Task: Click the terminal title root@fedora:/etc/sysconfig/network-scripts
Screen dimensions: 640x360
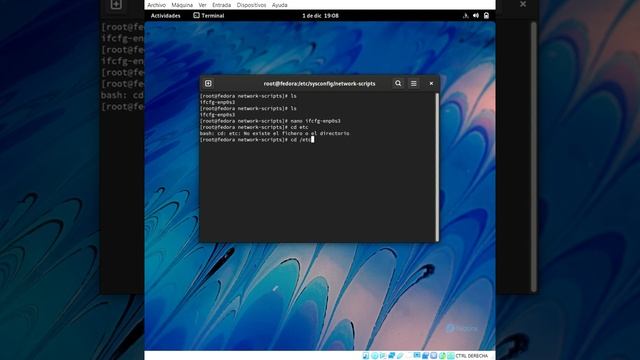Action: pos(319,83)
